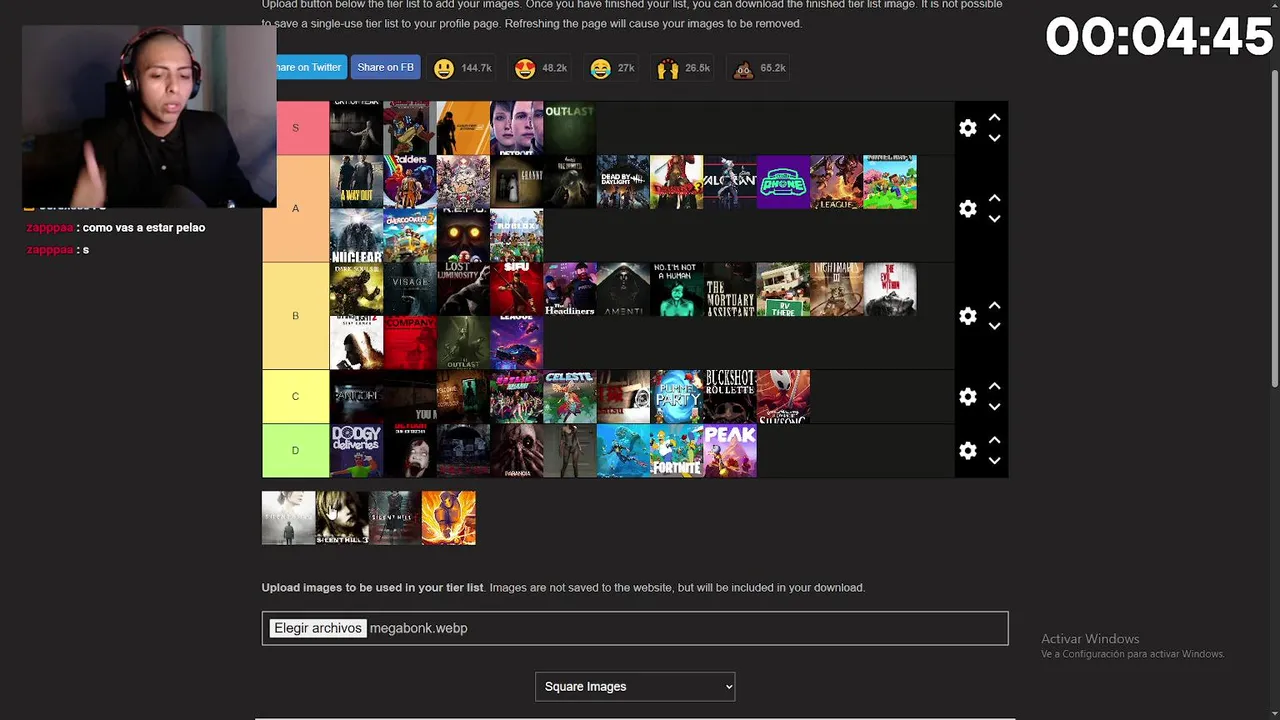The height and width of the screenshot is (720, 1280).
Task: Pick the PEAK tile in D tier
Action: [x=730, y=451]
